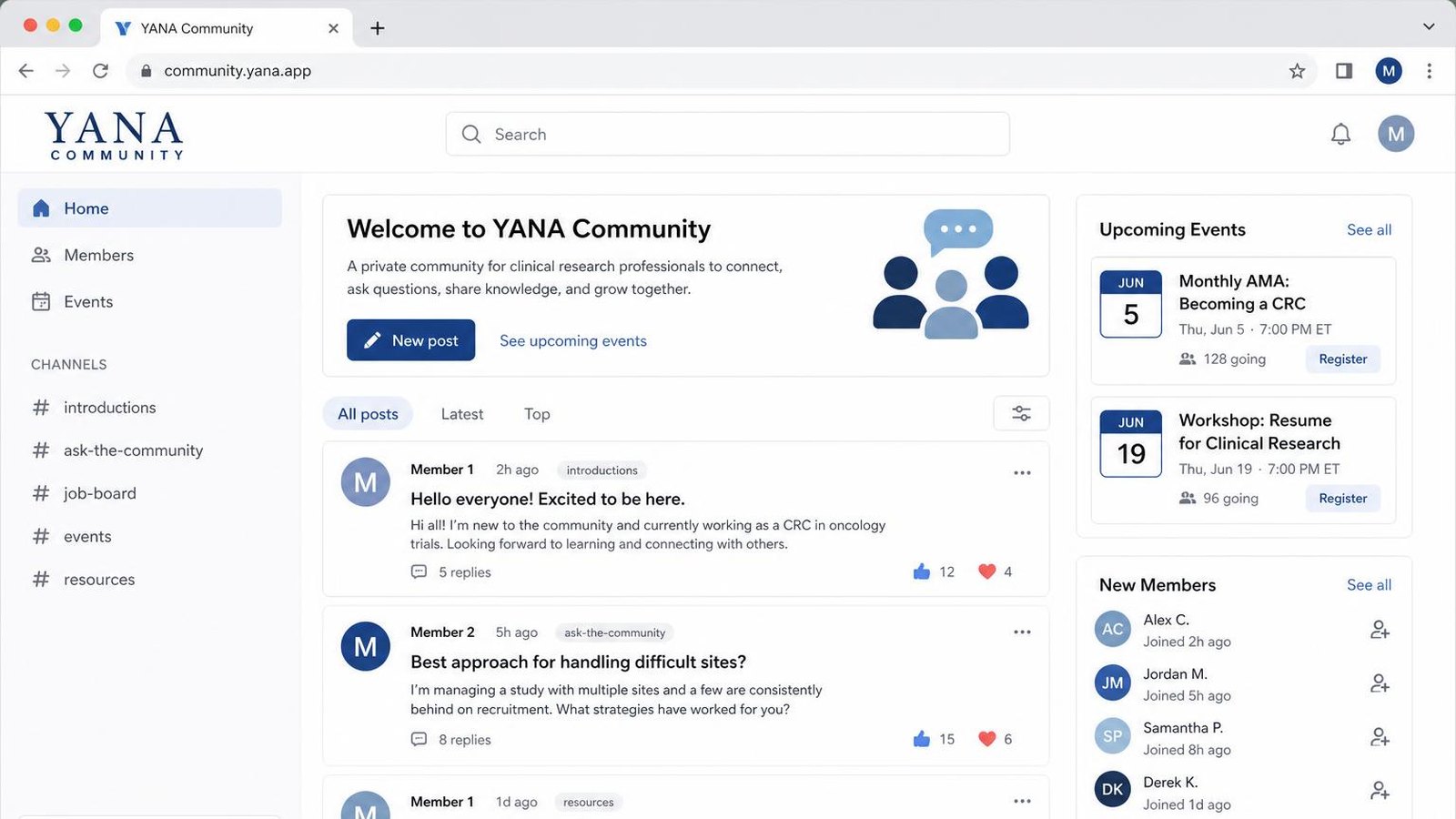Open Workshop: Resume for Clinical Research event

pyautogui.click(x=1259, y=431)
